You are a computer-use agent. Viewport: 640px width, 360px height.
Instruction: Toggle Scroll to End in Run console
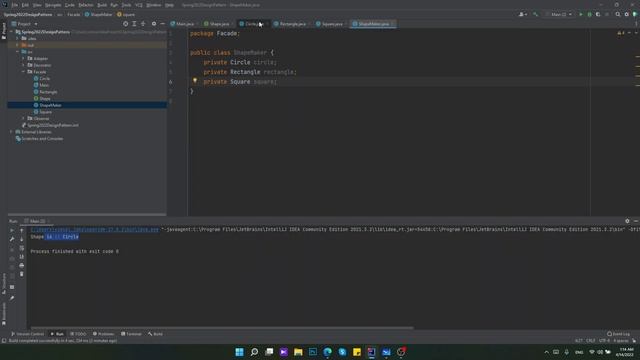(22, 256)
